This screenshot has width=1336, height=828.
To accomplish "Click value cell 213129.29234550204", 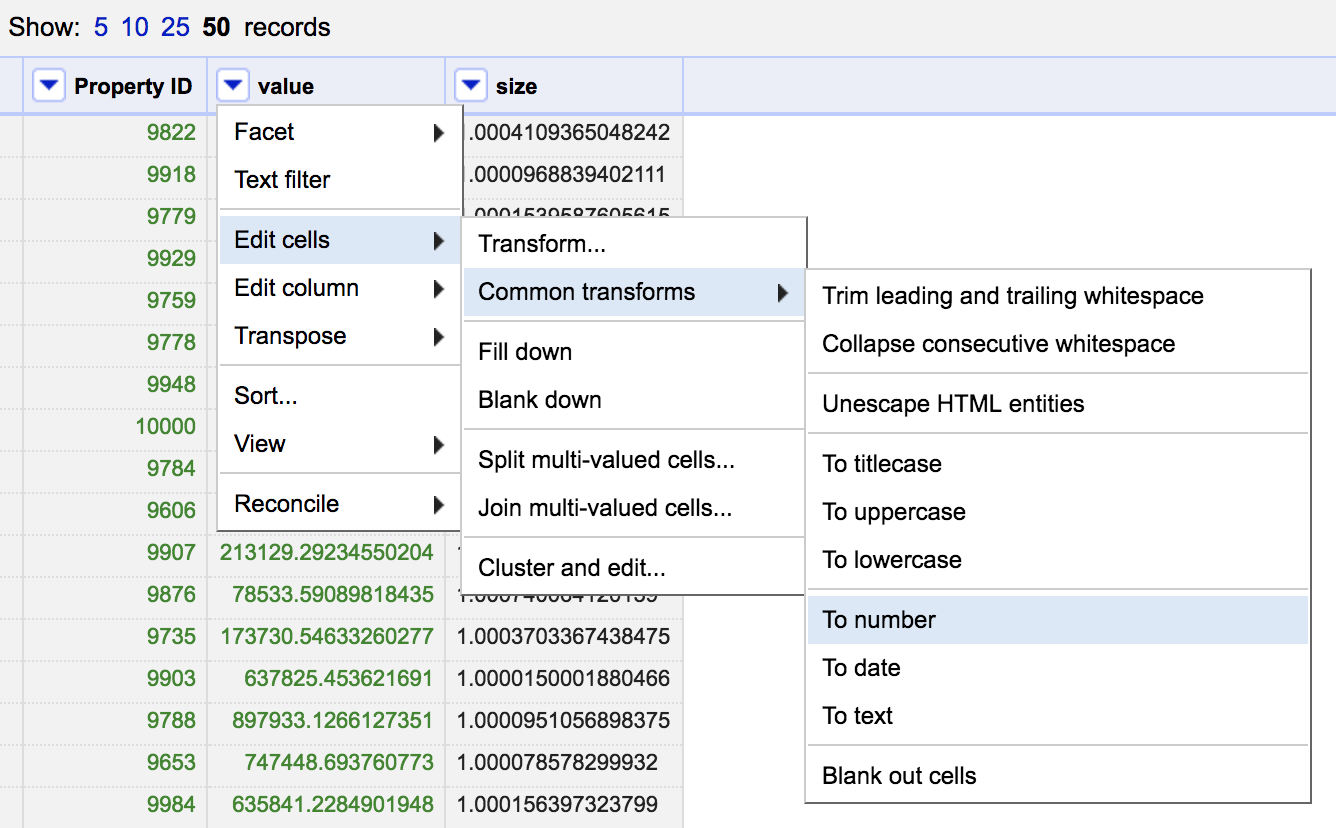I will (327, 552).
